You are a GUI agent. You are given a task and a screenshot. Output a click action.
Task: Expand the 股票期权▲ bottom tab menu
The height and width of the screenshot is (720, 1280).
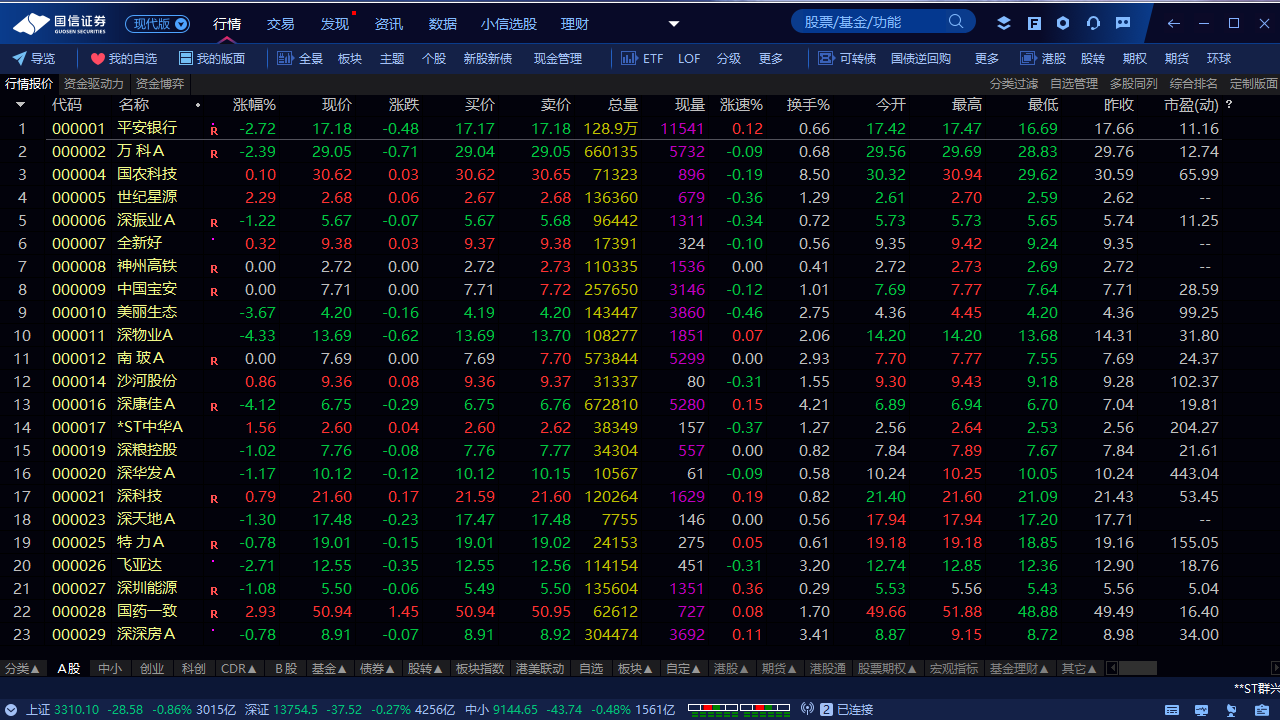(x=888, y=668)
